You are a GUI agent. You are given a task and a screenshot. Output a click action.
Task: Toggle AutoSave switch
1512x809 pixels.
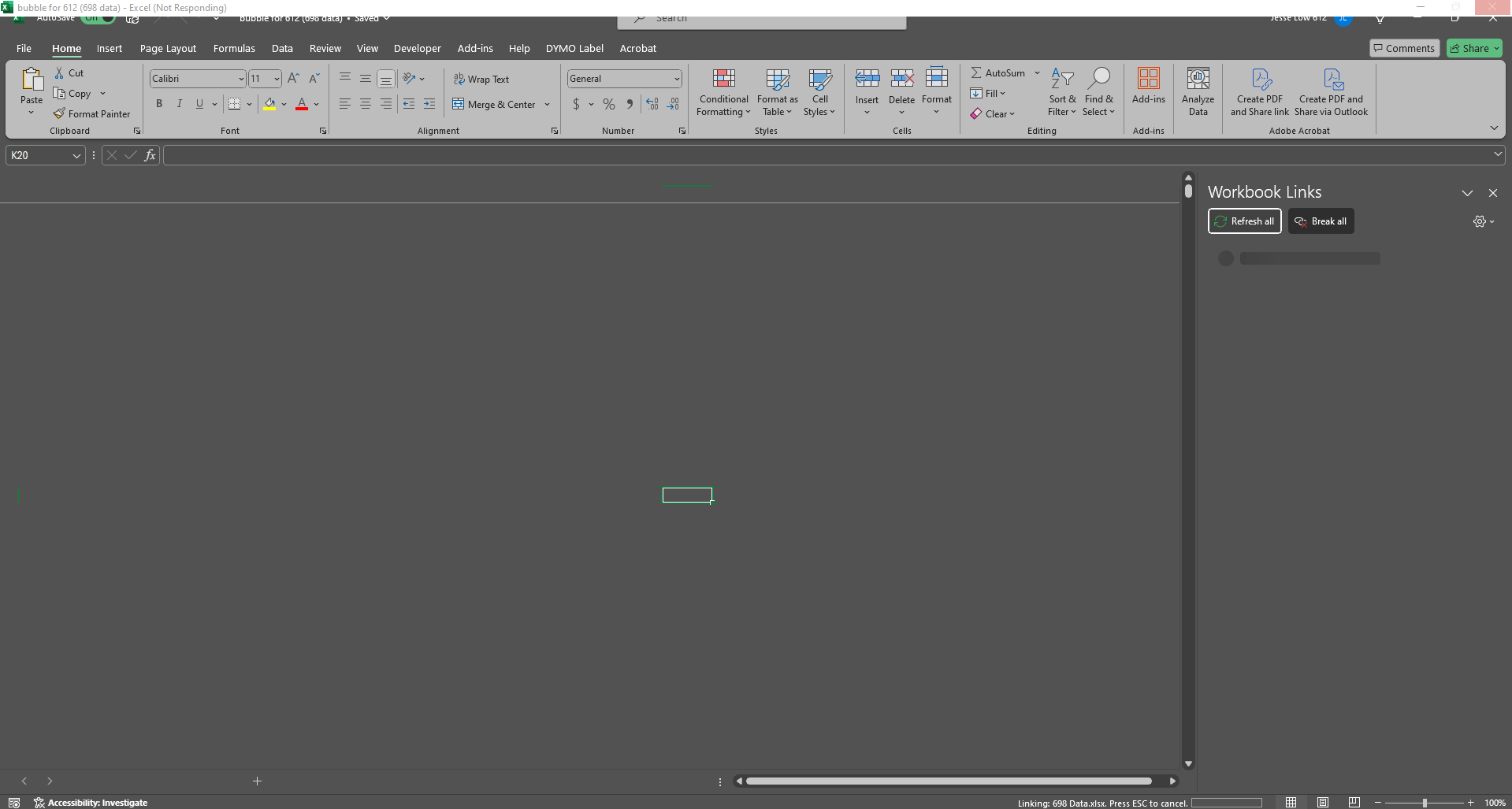tap(98, 17)
